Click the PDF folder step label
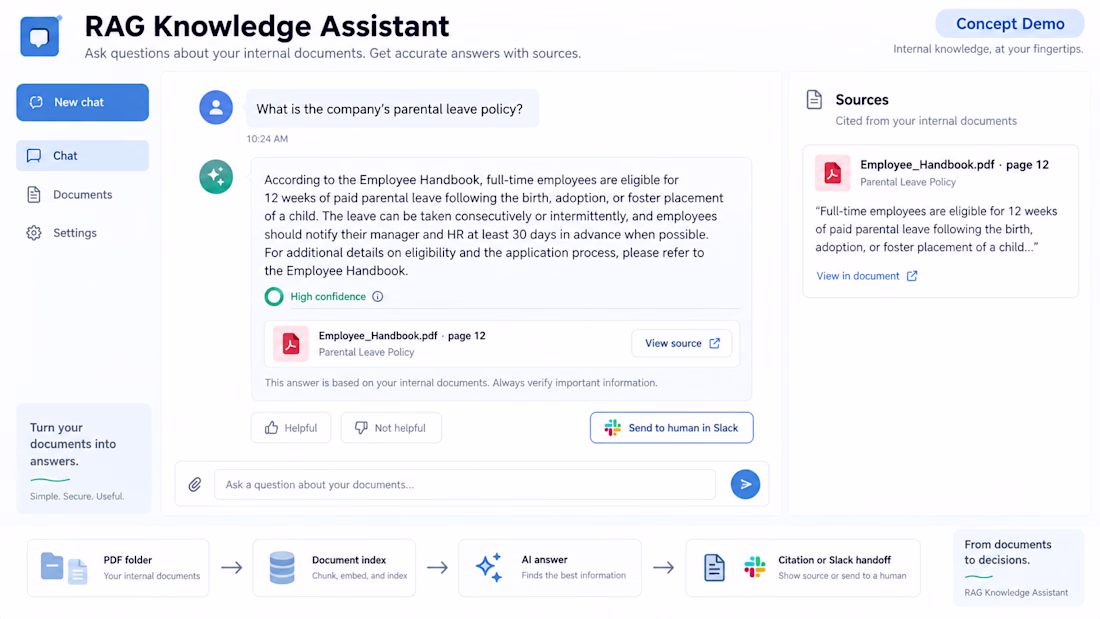This screenshot has height=619, width=1100. click(x=128, y=560)
